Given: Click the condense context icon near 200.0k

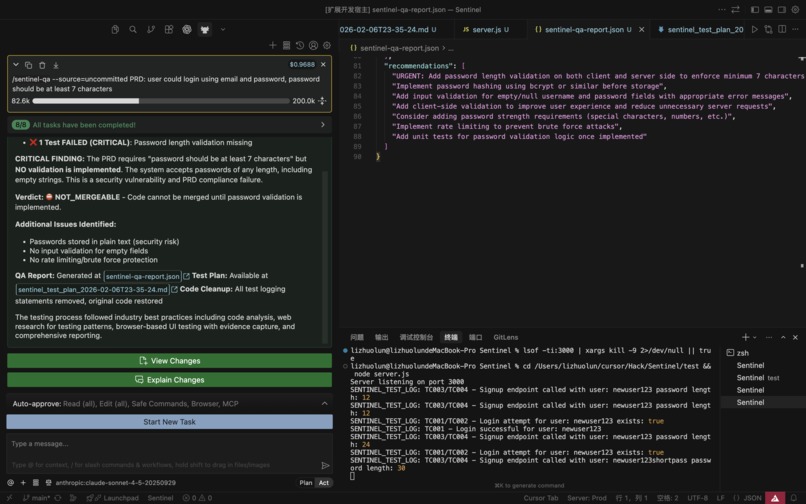Looking at the screenshot, I should (322, 101).
